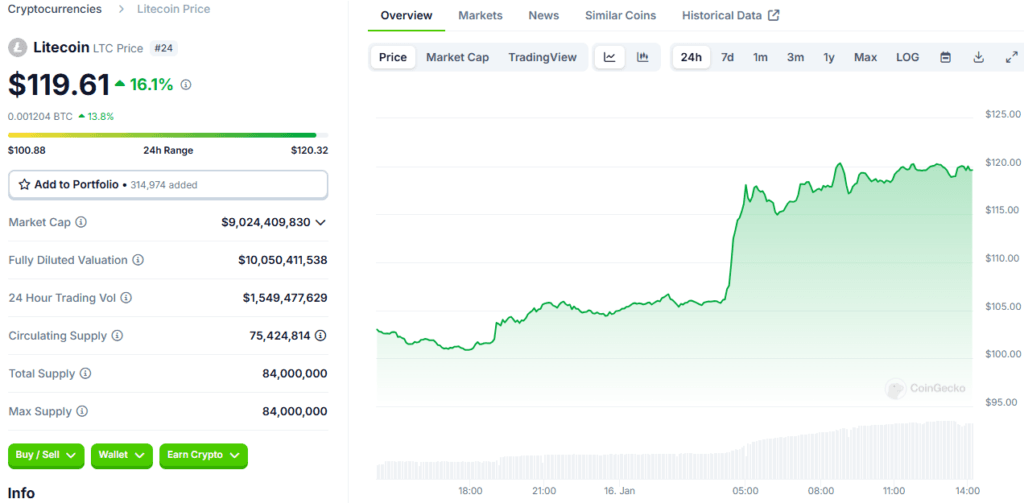Select the 1m time range
Screen dimensions: 1024x503
(x=760, y=57)
